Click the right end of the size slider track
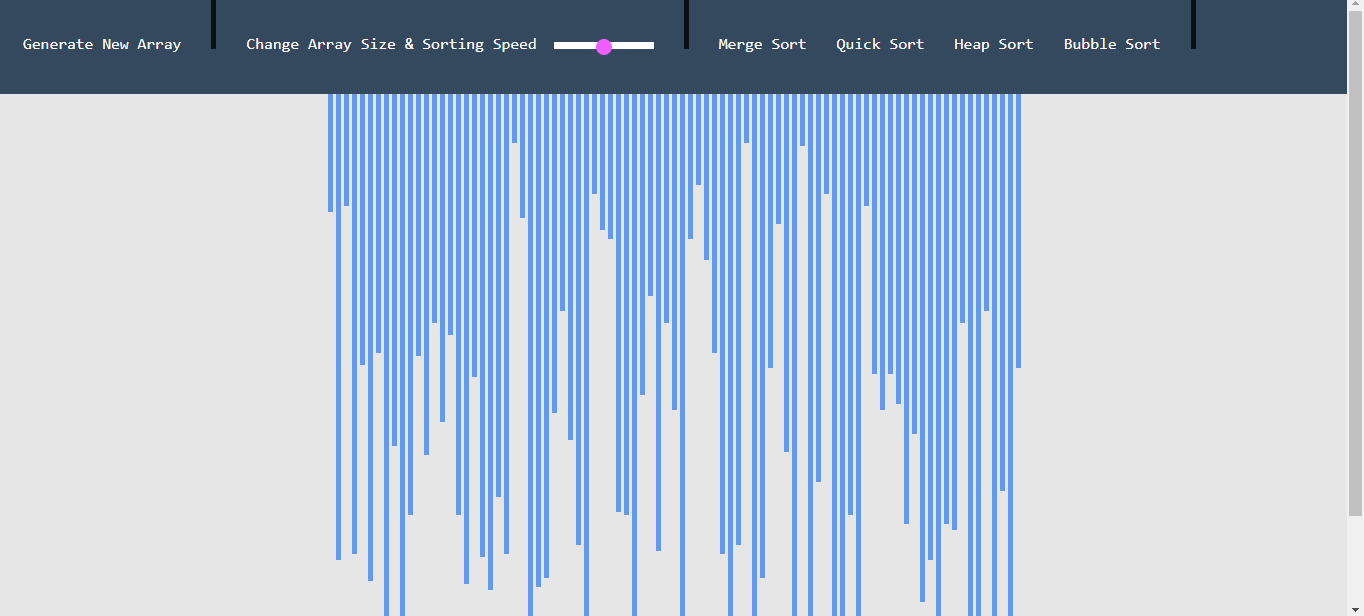The height and width of the screenshot is (616, 1364). [651, 46]
